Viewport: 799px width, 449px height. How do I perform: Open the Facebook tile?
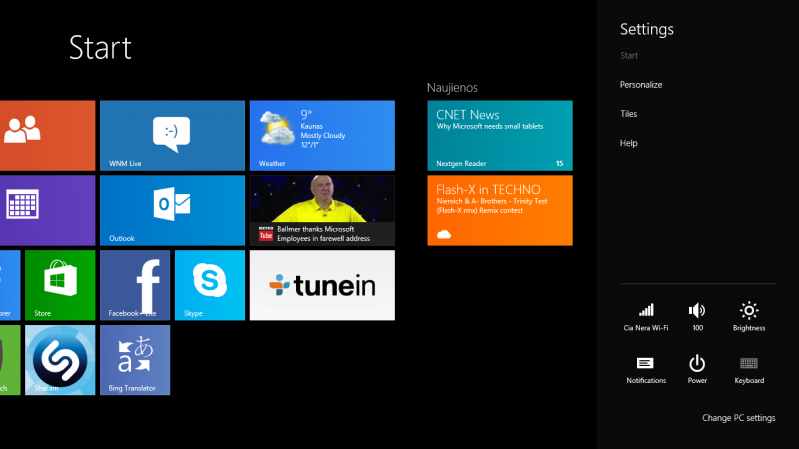coord(134,284)
